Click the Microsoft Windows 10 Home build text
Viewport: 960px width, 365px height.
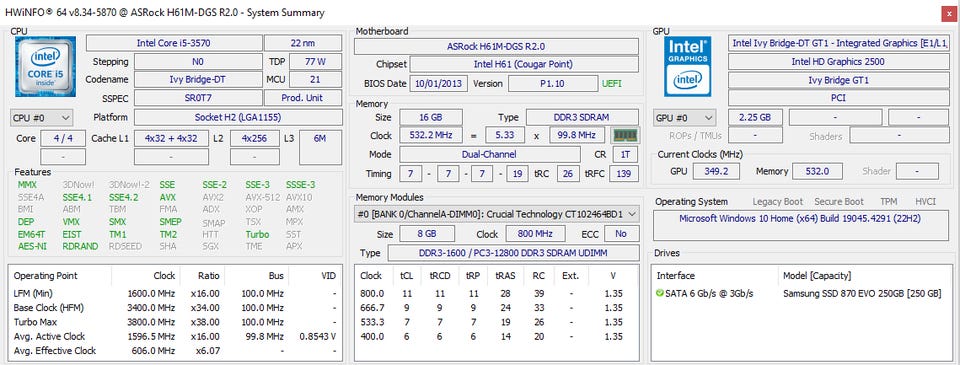(x=800, y=219)
